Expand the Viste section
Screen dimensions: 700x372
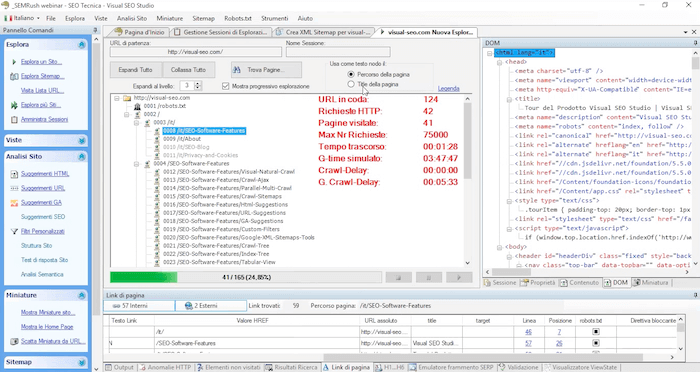tap(82, 141)
